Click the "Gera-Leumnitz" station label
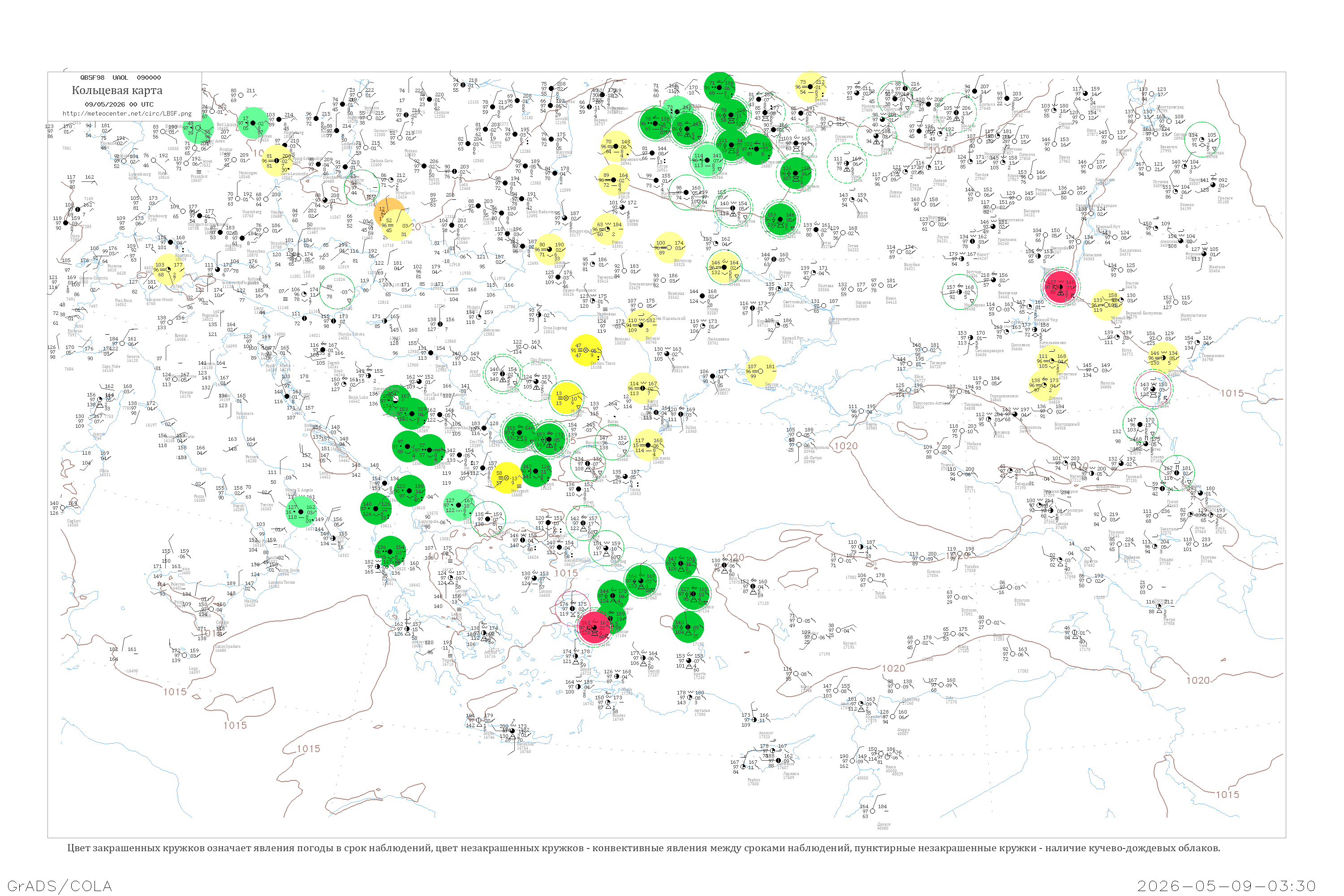This screenshot has height=896, width=1344. click(294, 174)
